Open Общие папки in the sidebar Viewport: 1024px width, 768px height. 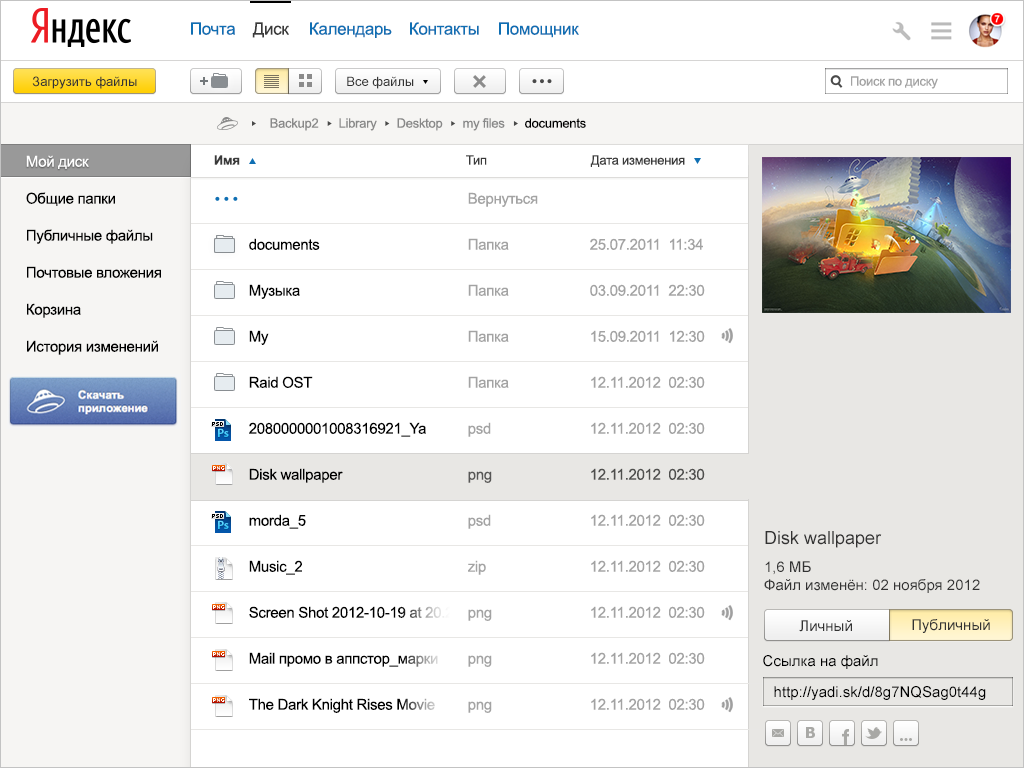(71, 199)
